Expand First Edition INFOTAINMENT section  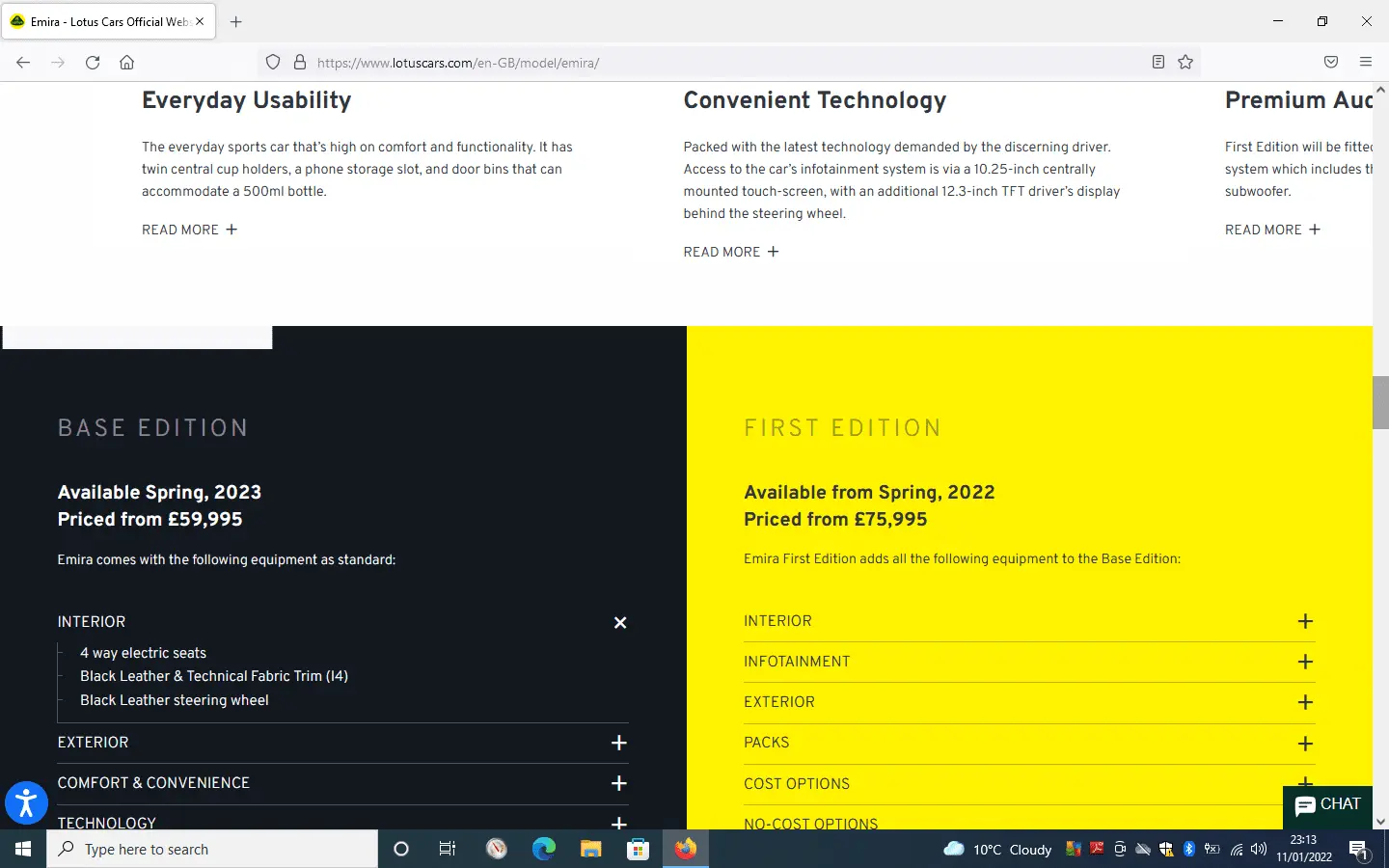click(1305, 662)
